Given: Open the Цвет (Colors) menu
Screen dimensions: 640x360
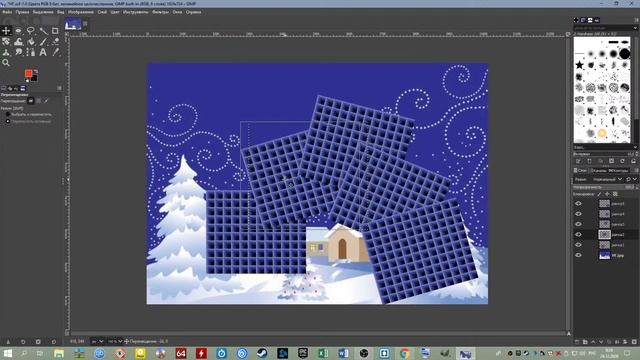Looking at the screenshot, I should (x=115, y=12).
